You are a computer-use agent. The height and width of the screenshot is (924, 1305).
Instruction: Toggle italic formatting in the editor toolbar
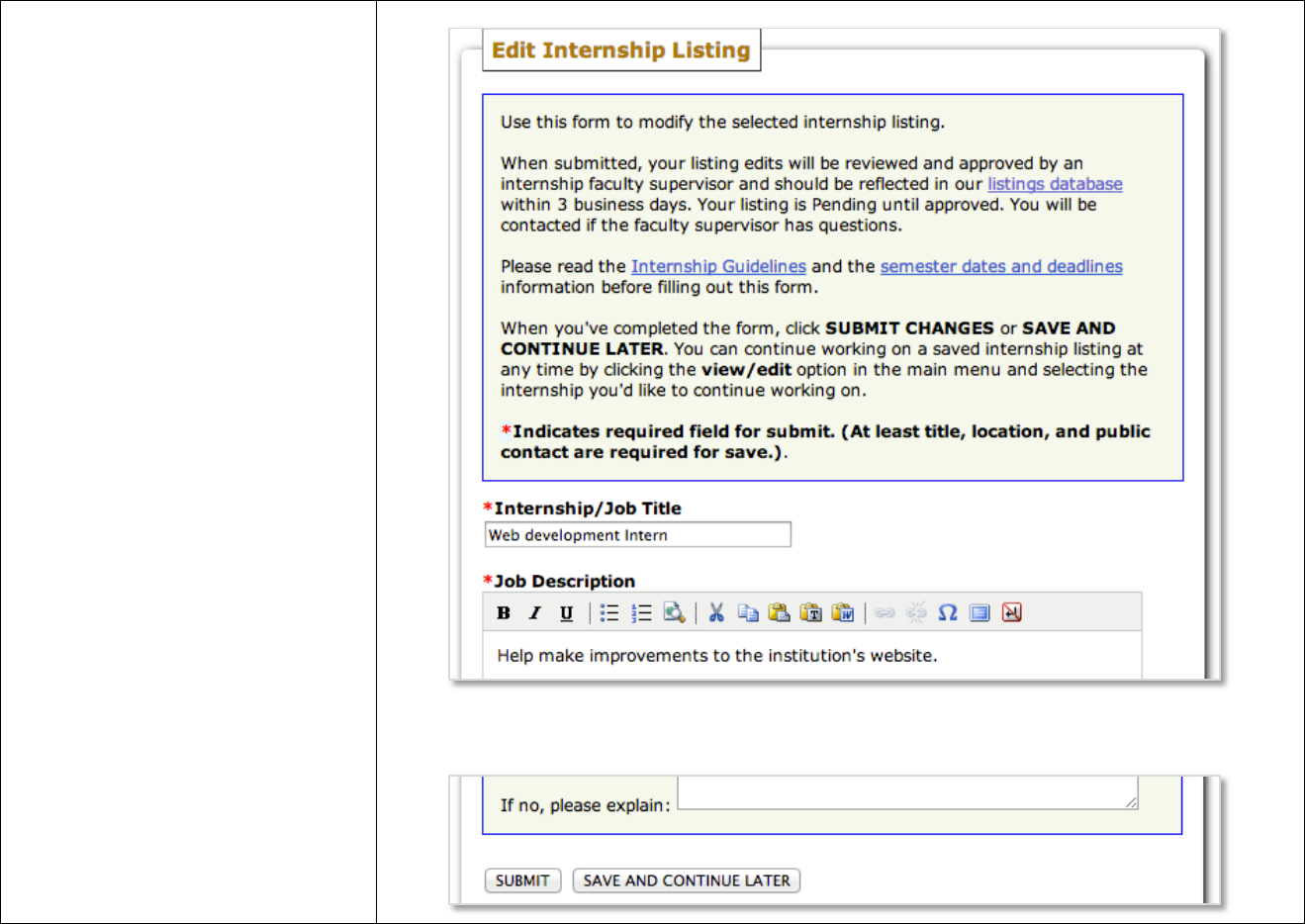(x=534, y=613)
